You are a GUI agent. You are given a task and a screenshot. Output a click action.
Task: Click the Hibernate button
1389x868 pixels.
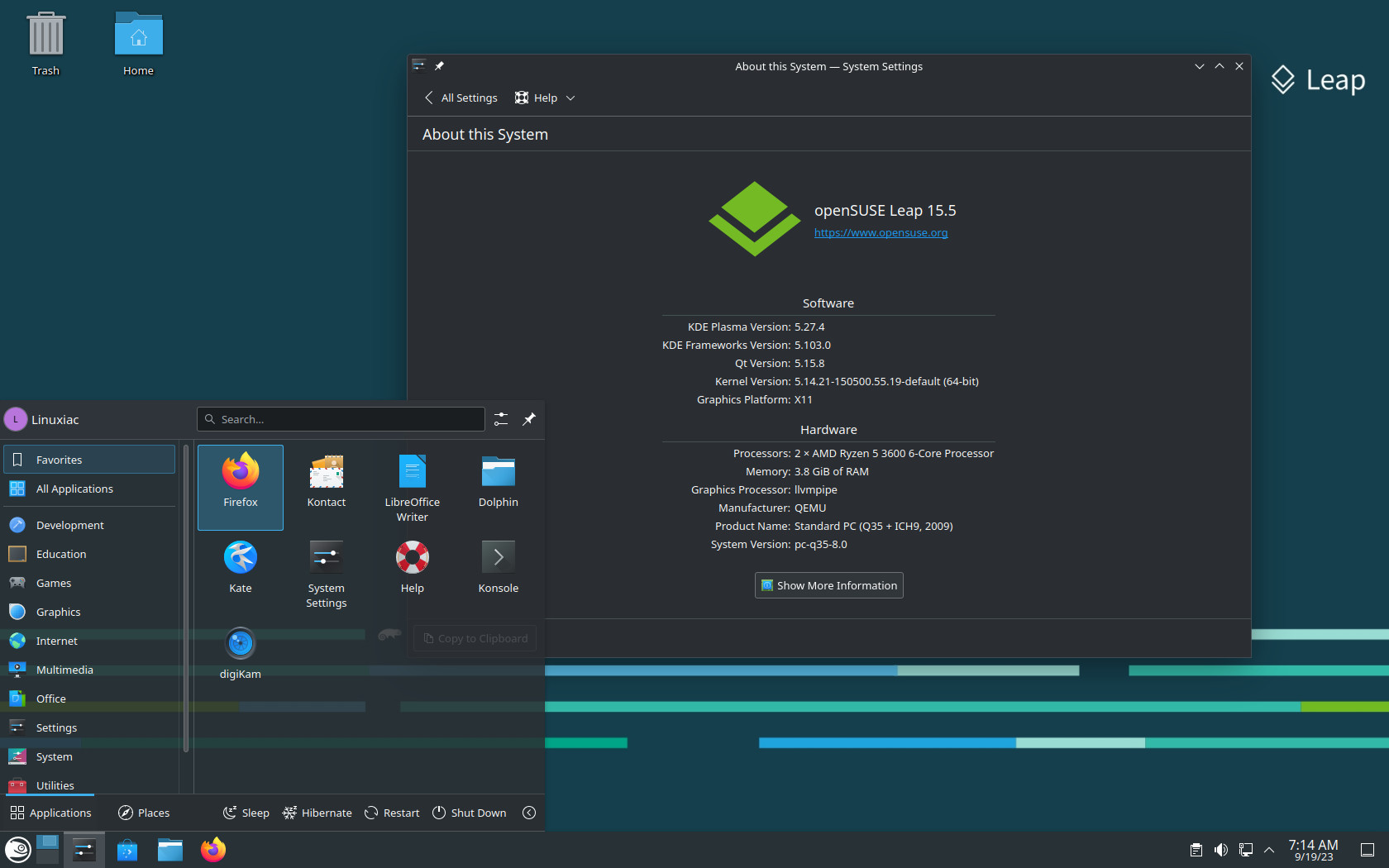tap(317, 813)
